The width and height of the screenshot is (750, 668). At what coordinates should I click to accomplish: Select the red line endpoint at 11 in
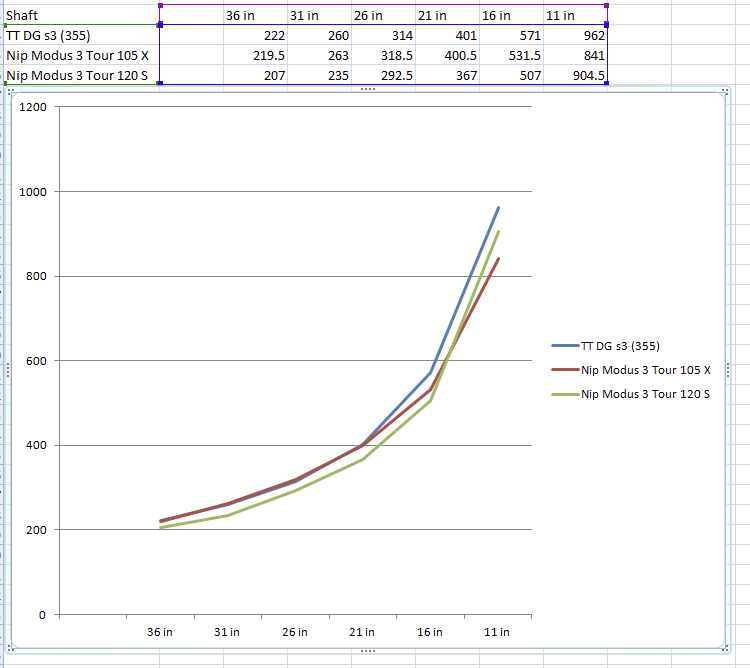[498, 259]
